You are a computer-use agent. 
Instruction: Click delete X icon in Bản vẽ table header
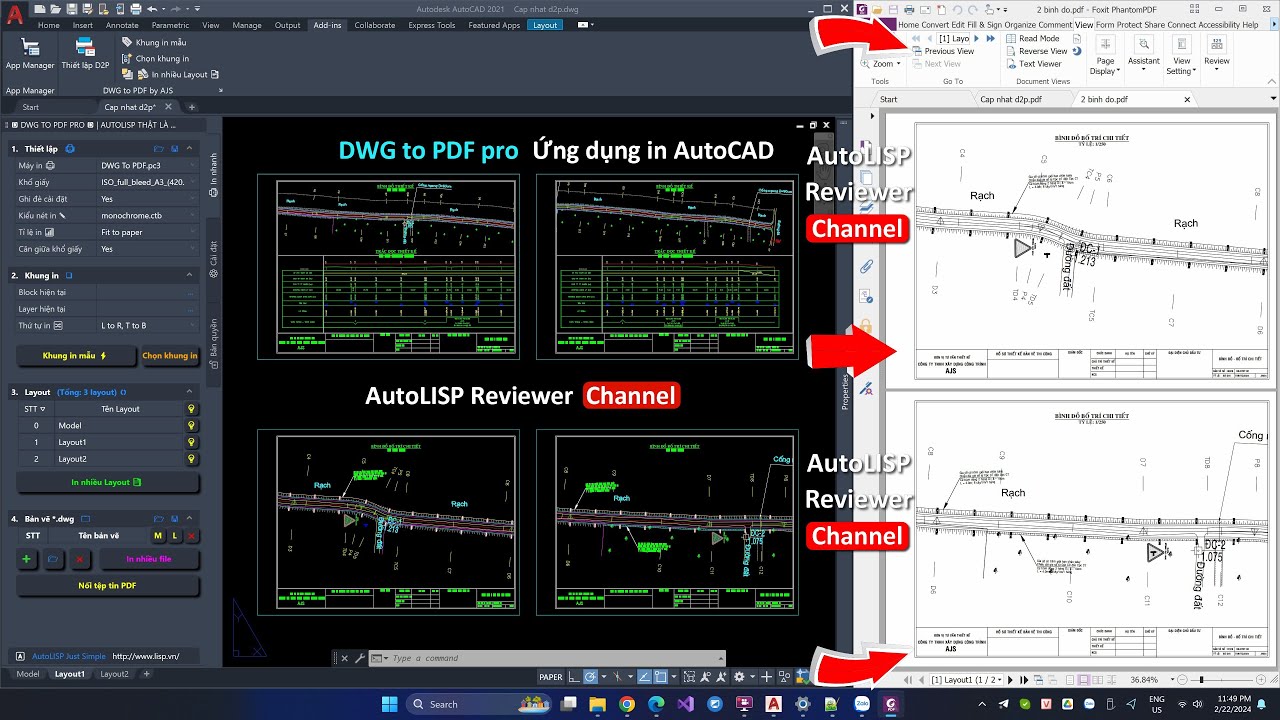pos(191,536)
